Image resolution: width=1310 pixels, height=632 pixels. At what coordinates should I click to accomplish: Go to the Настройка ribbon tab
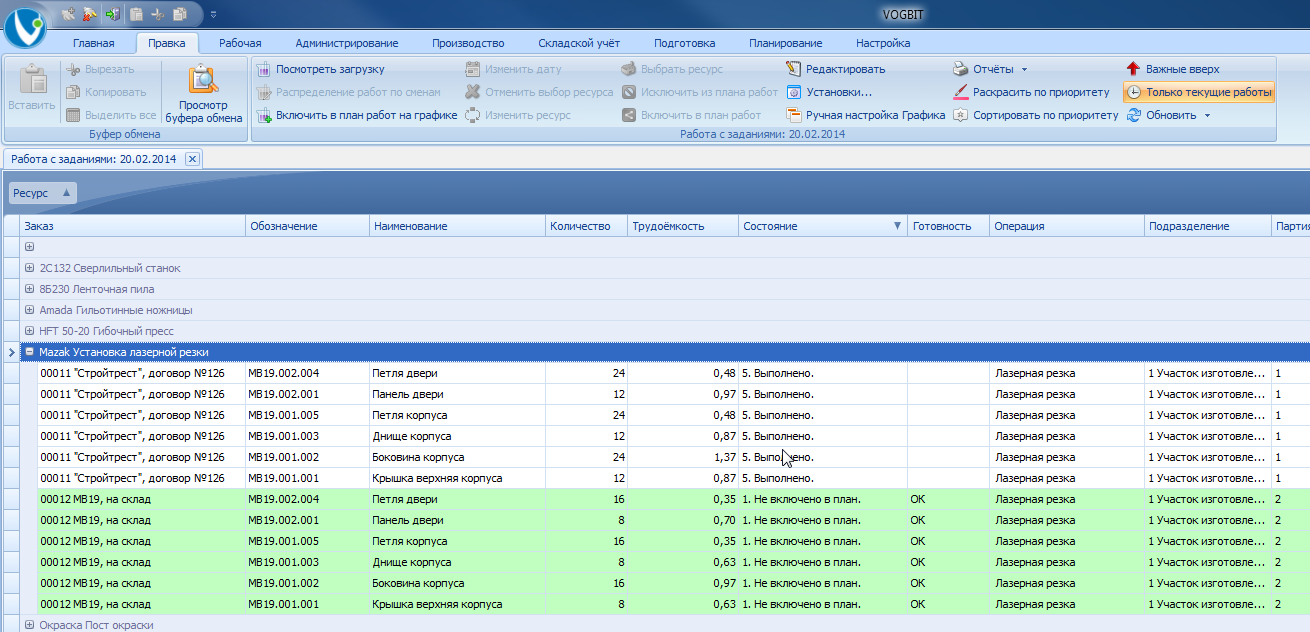coord(883,43)
